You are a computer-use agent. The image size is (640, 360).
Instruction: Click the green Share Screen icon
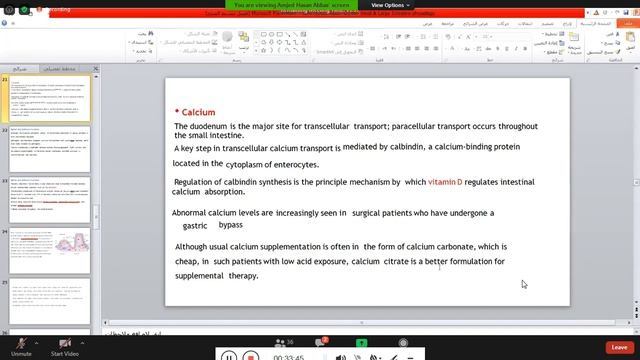(x=361, y=343)
